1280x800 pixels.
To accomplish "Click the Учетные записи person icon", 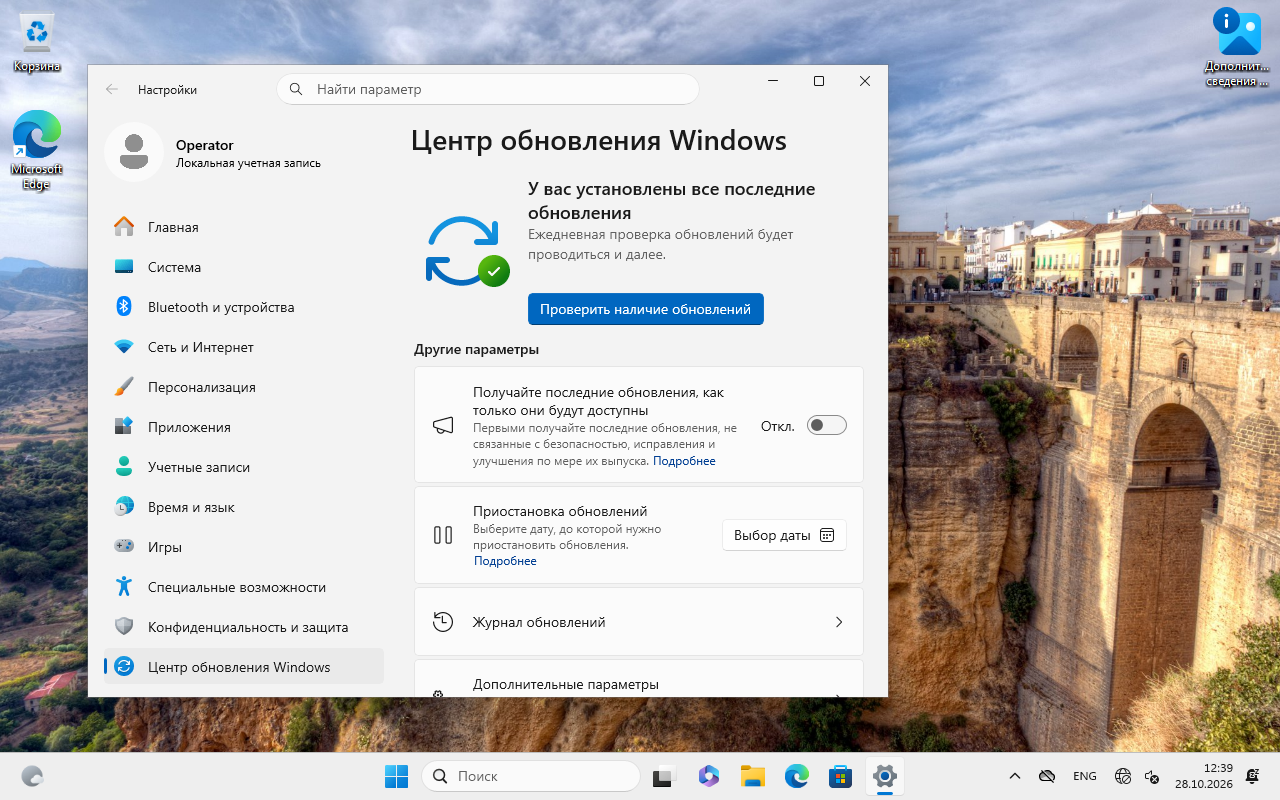I will (124, 467).
